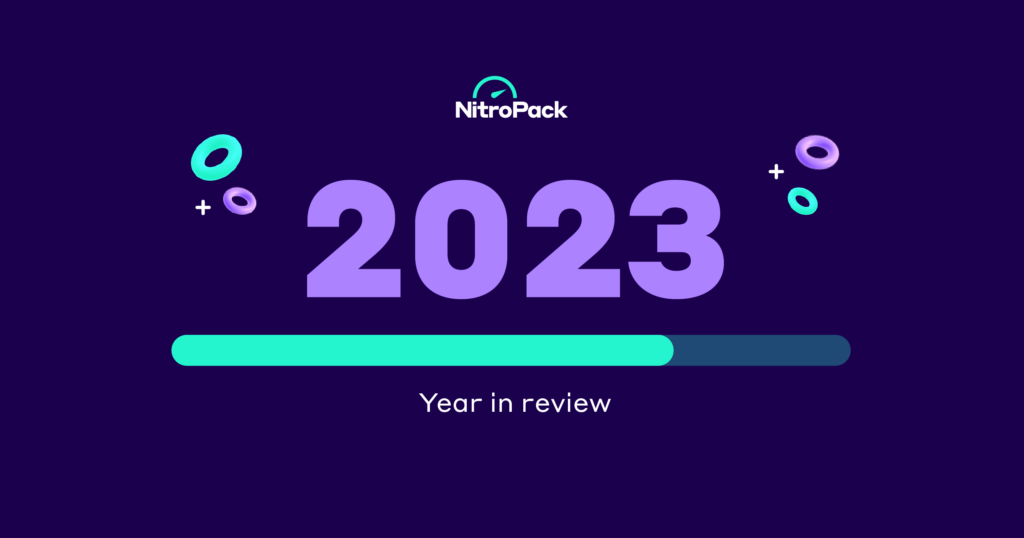The height and width of the screenshot is (538, 1024).
Task: Click the small teal ring on right
Action: 802,201
